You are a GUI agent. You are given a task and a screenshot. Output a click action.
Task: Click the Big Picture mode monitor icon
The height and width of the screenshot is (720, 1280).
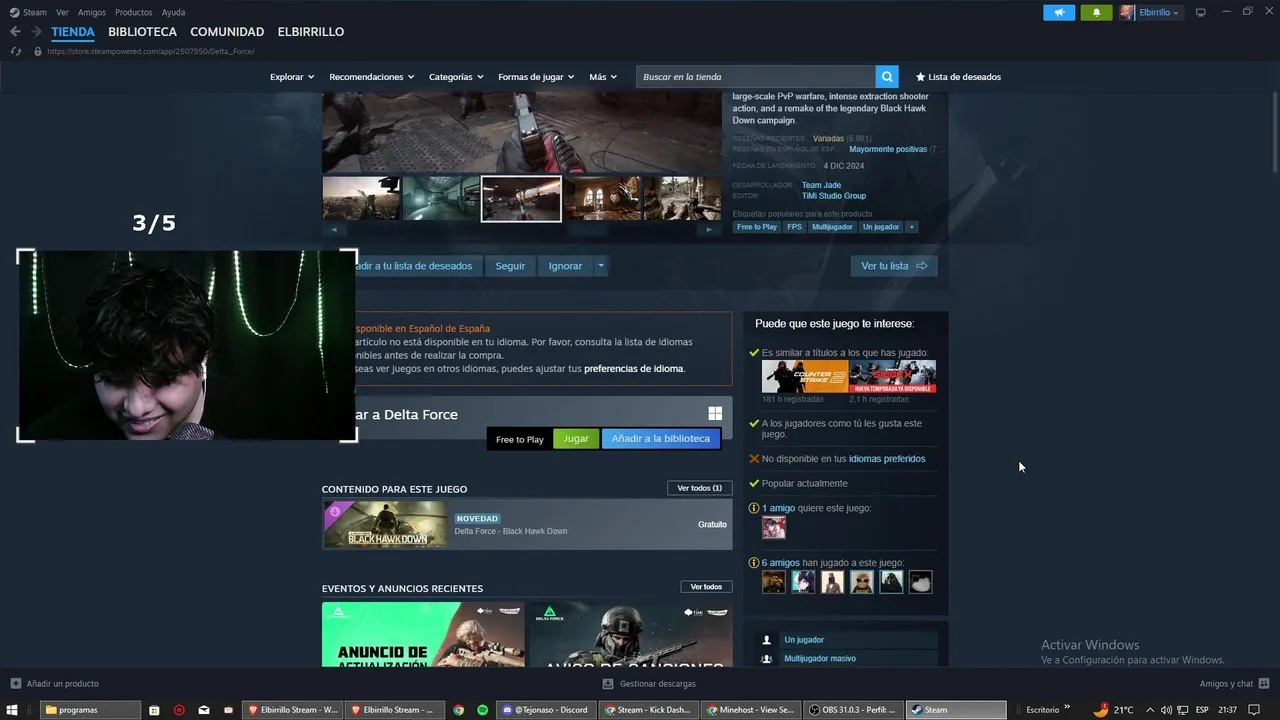1201,12
